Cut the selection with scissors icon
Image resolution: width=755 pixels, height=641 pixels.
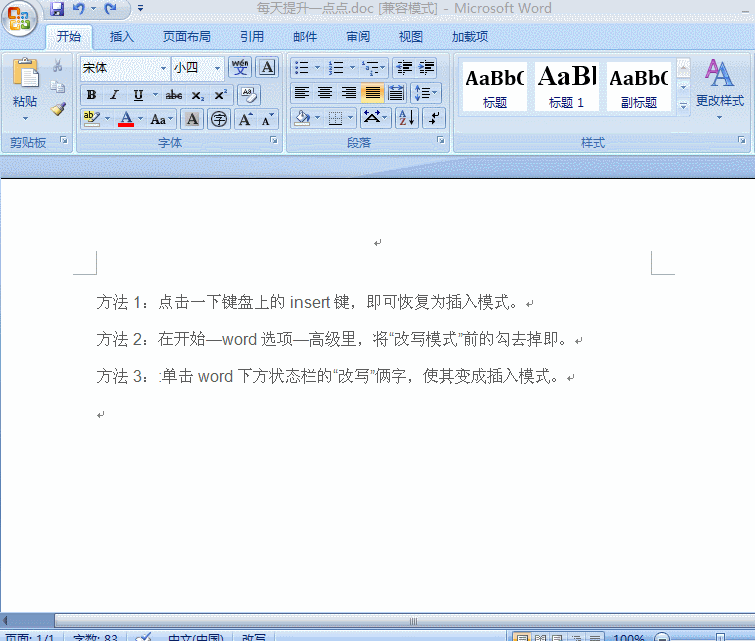(x=58, y=65)
